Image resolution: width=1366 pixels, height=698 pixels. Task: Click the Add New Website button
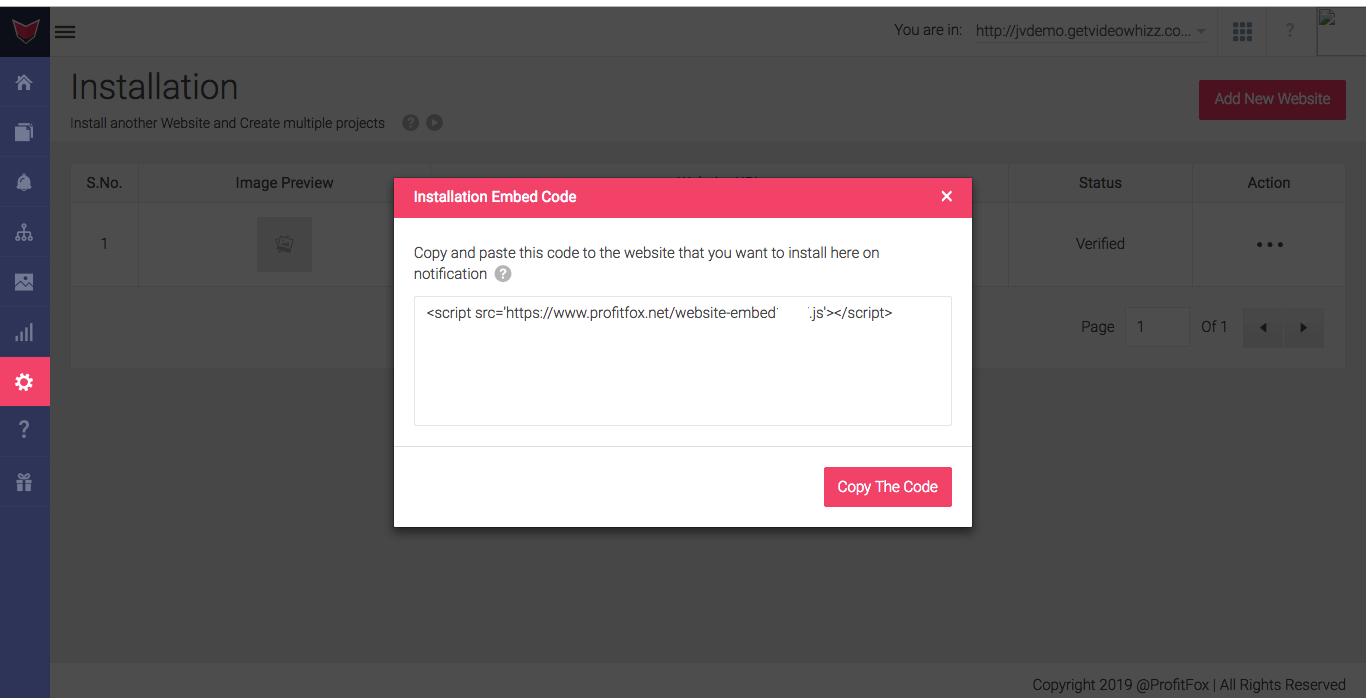[x=1272, y=99]
